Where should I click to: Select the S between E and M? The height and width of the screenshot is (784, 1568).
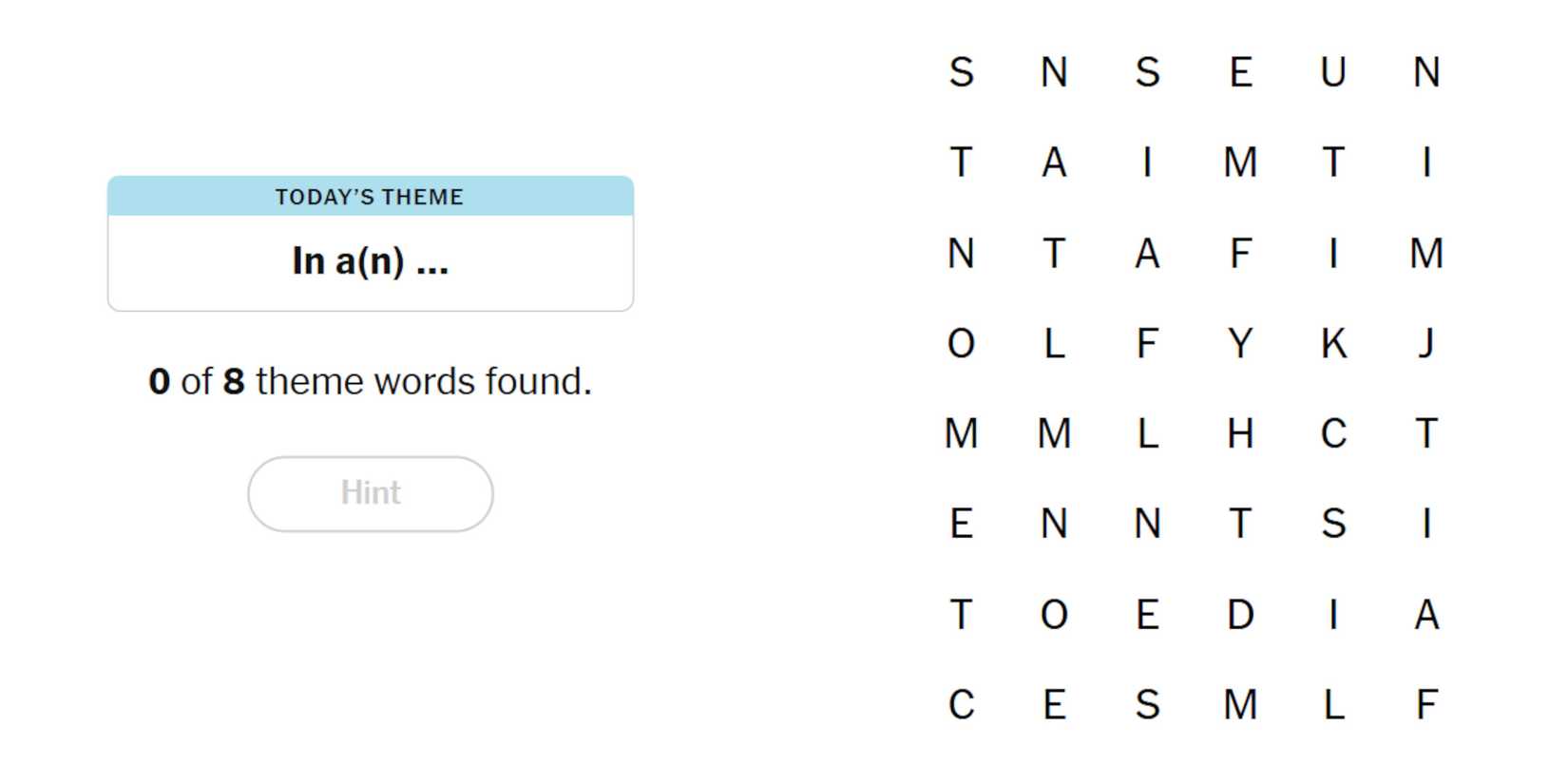[1147, 704]
